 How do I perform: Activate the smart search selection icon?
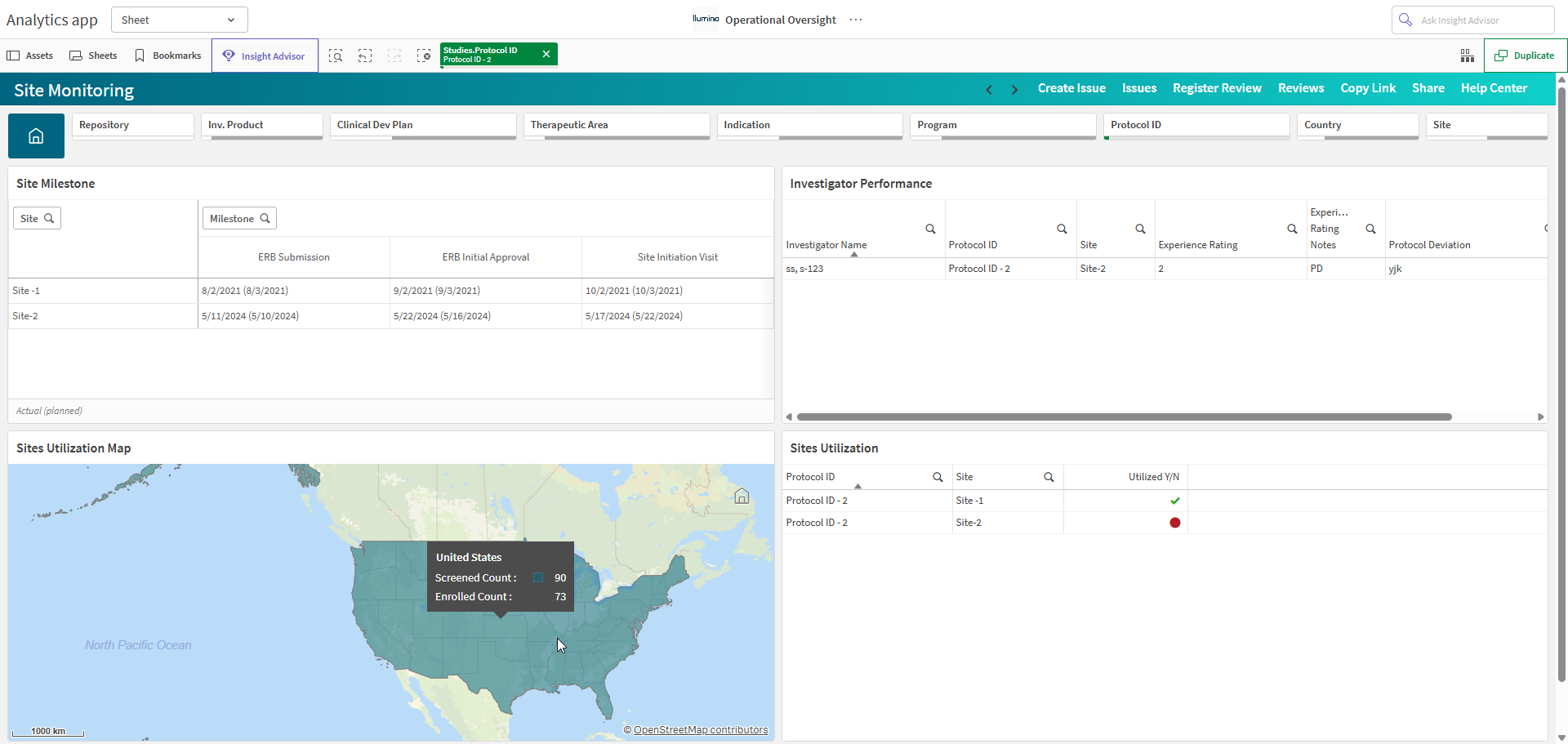(336, 56)
